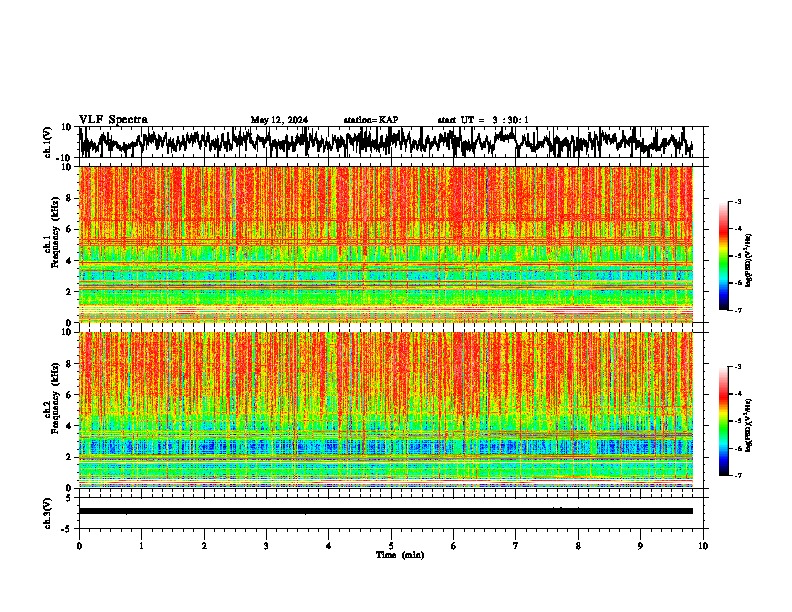Viewport: 792px width, 612px height.
Task: Click the "1" tick on the time axis
Action: pos(141,546)
